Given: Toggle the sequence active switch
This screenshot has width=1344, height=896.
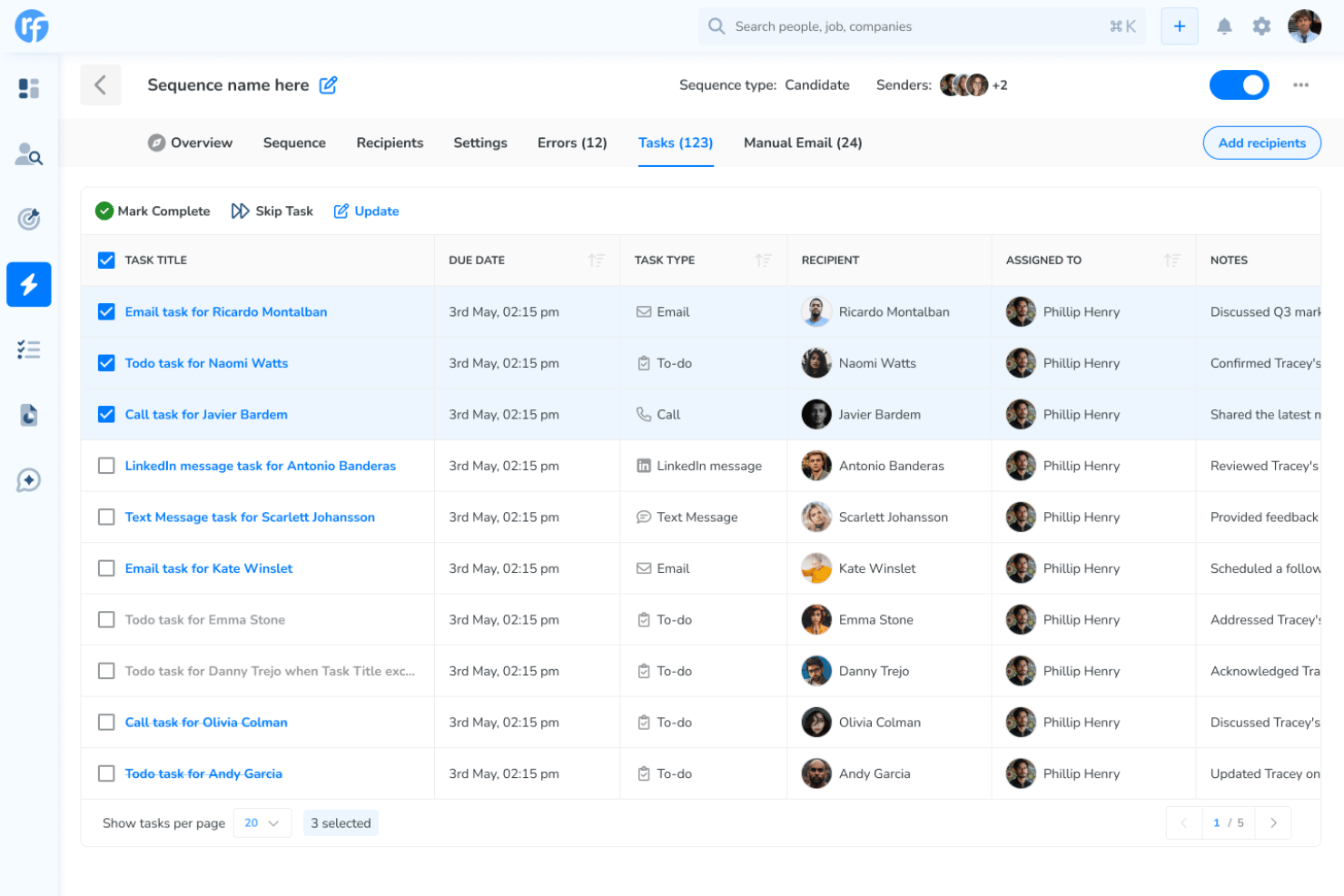Looking at the screenshot, I should pos(1240,85).
